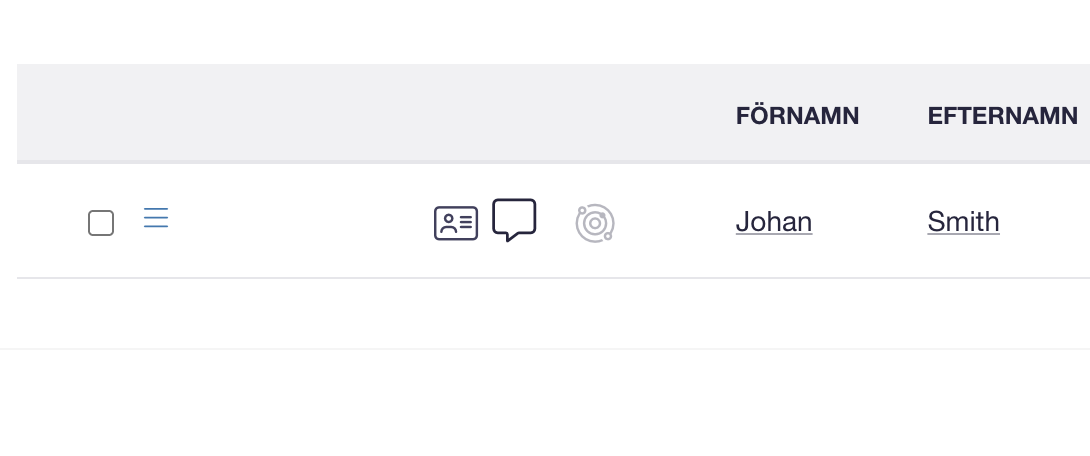Open the Johan first name link
Image resolution: width=1090 pixels, height=456 pixels.
pyautogui.click(x=774, y=222)
